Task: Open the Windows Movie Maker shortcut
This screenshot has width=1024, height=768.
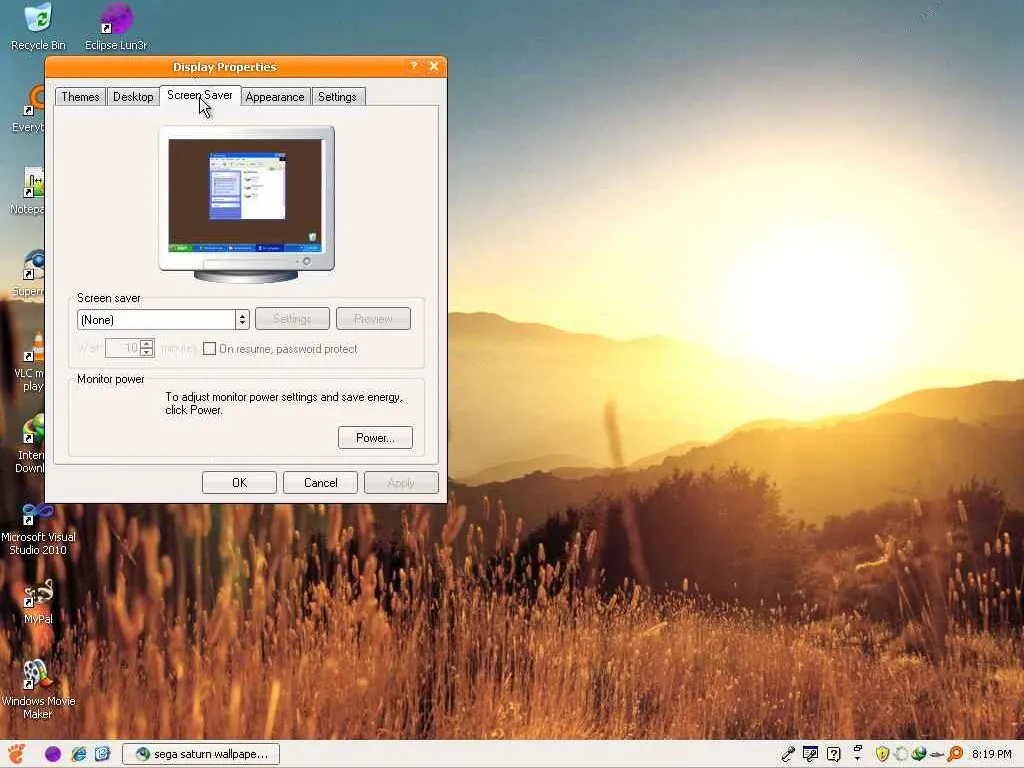Action: coord(38,690)
